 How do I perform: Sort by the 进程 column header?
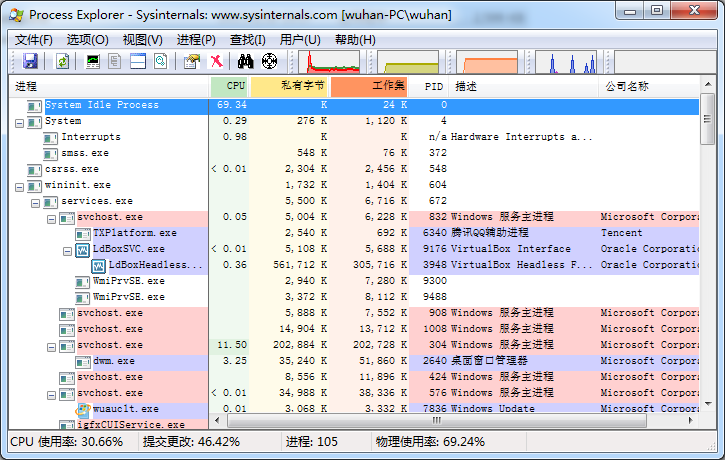(x=109, y=86)
